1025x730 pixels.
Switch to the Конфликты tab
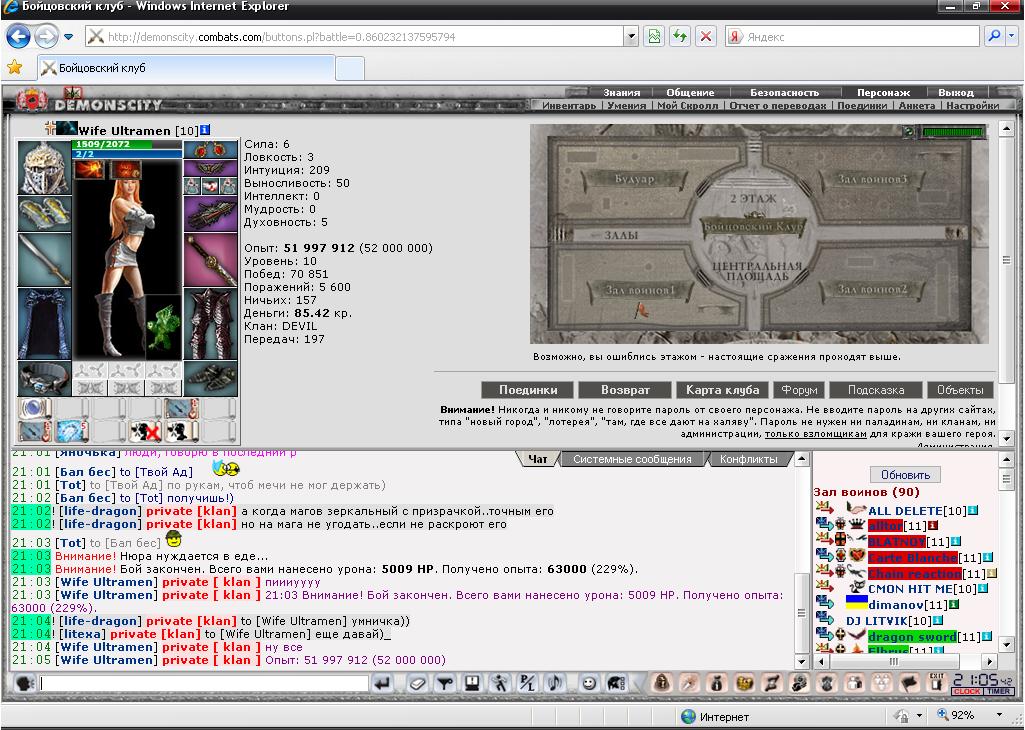(x=748, y=459)
